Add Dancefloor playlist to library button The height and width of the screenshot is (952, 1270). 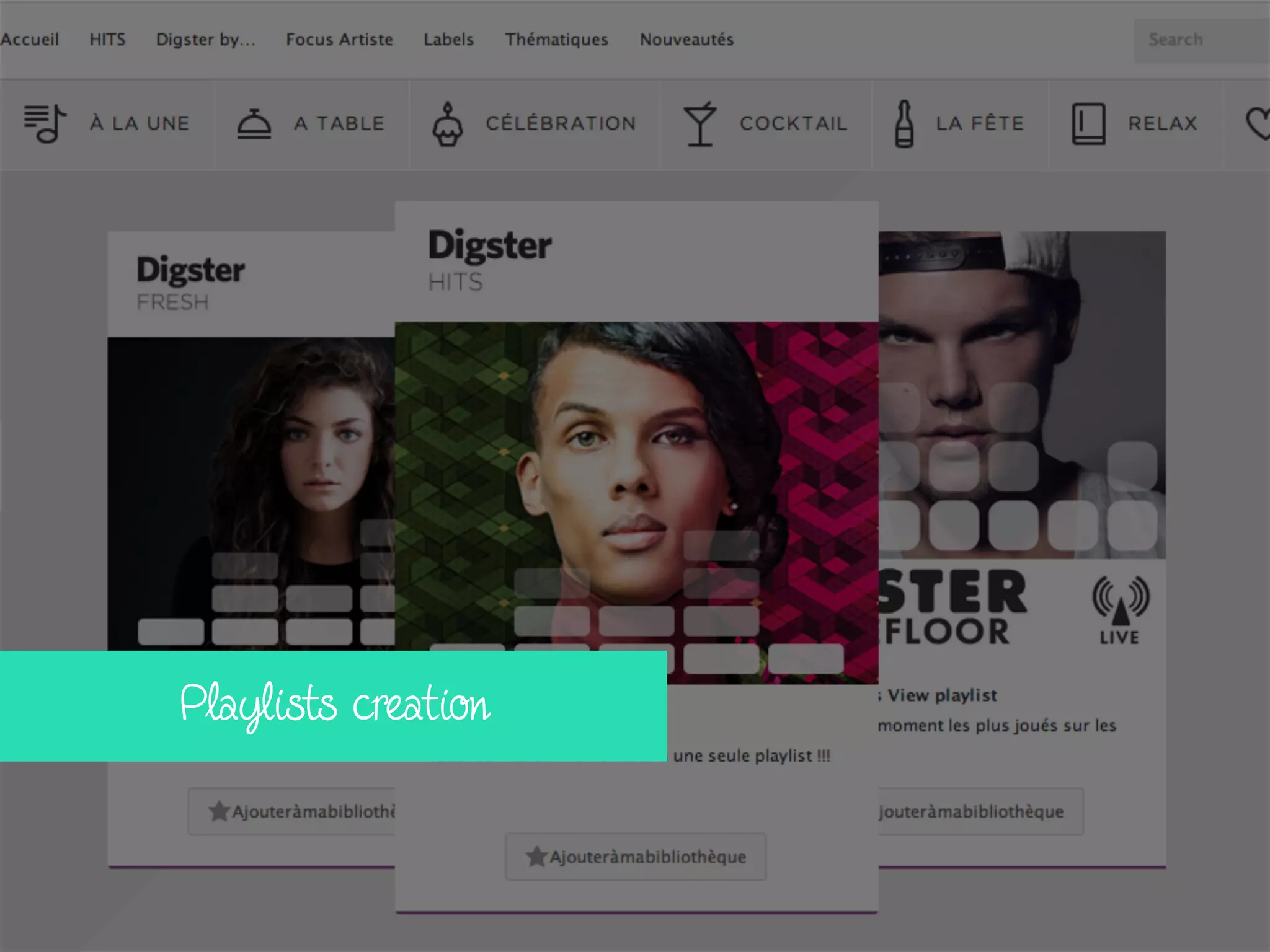click(981, 811)
